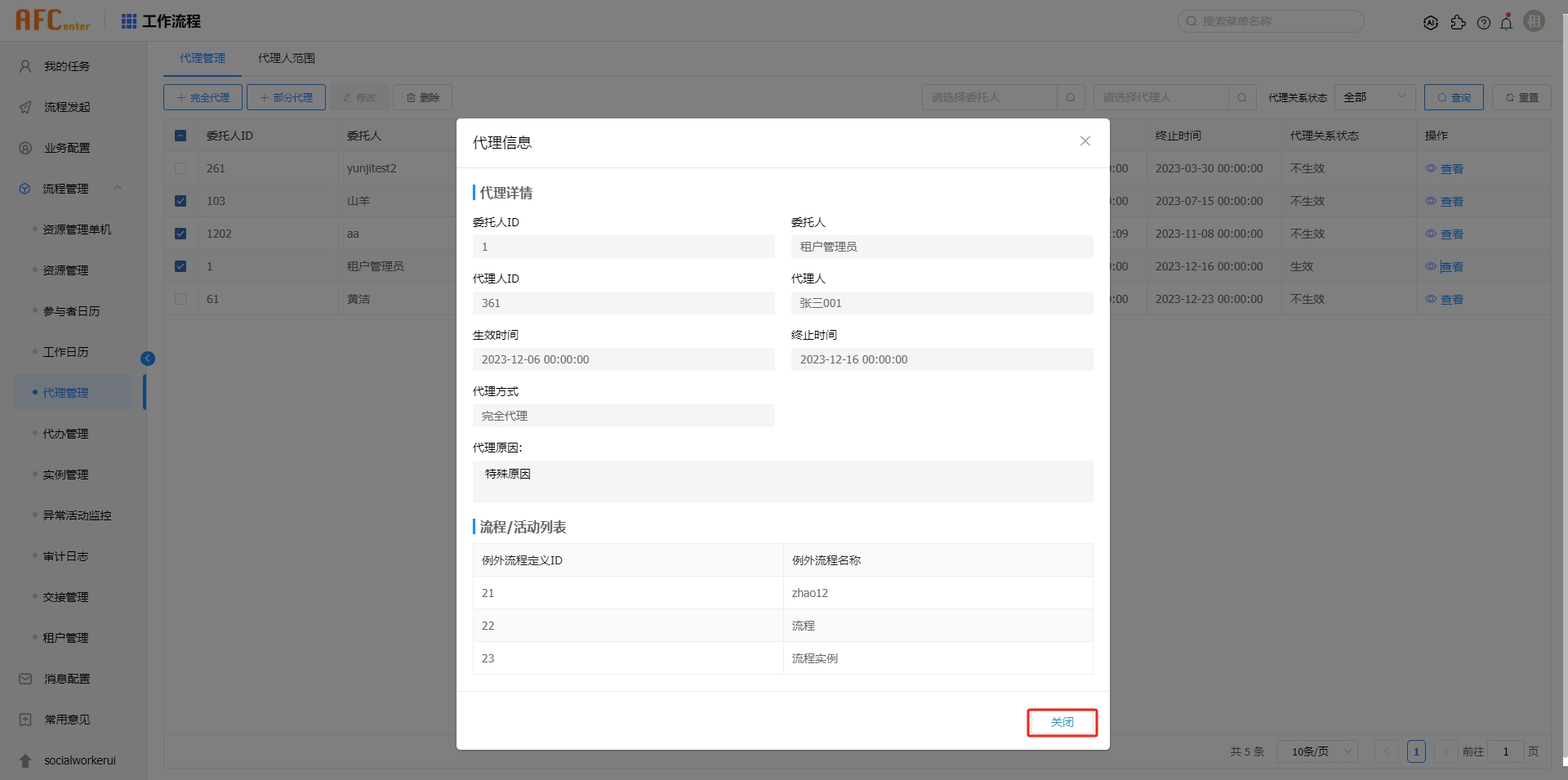Click the plugin puzzle icon at top right
1568x780 pixels.
click(x=1459, y=22)
